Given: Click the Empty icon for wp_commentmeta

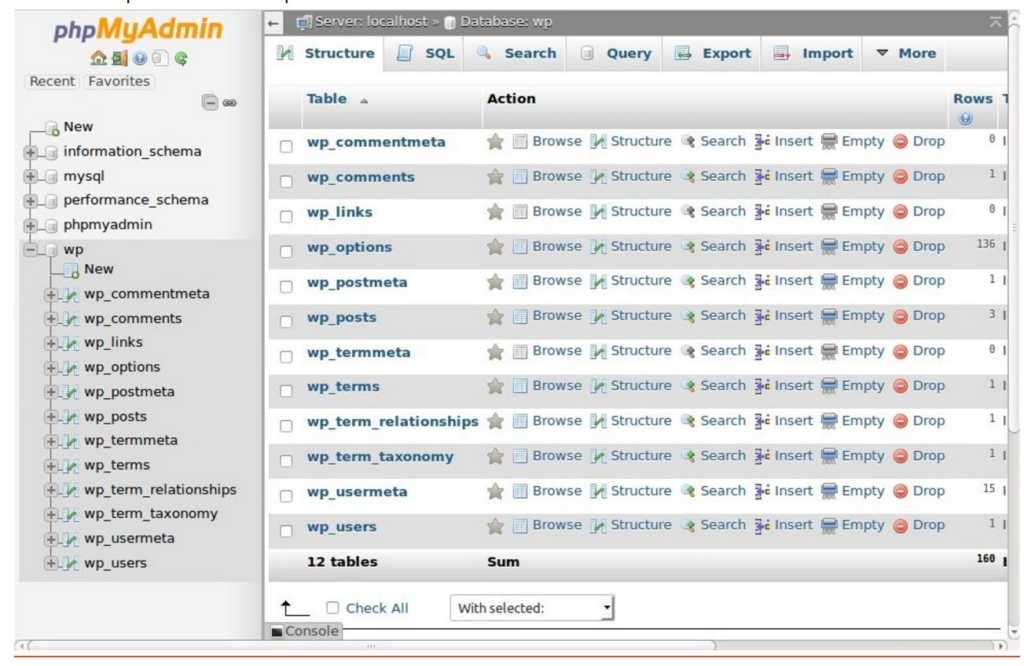Looking at the screenshot, I should click(x=829, y=141).
